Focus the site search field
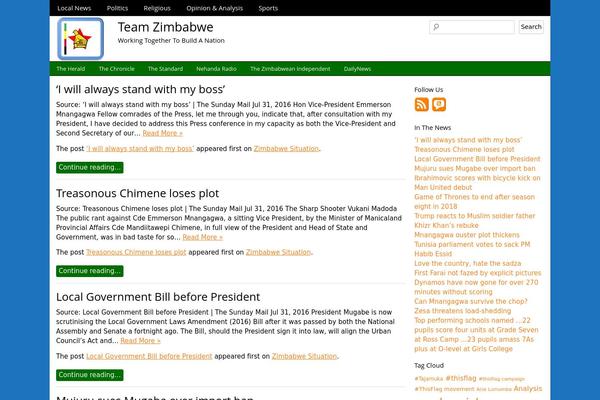 (472, 27)
